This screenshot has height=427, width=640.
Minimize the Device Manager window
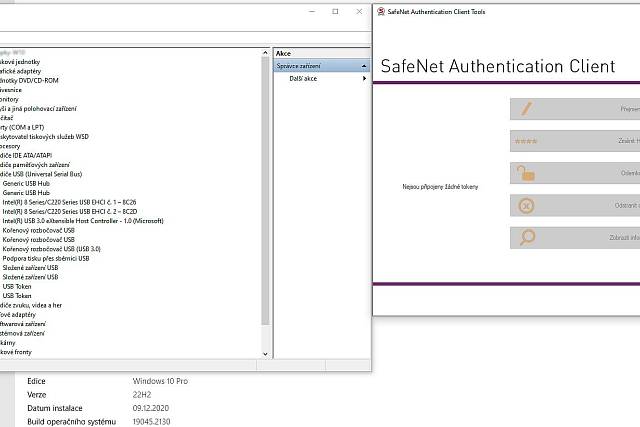[x=312, y=11]
